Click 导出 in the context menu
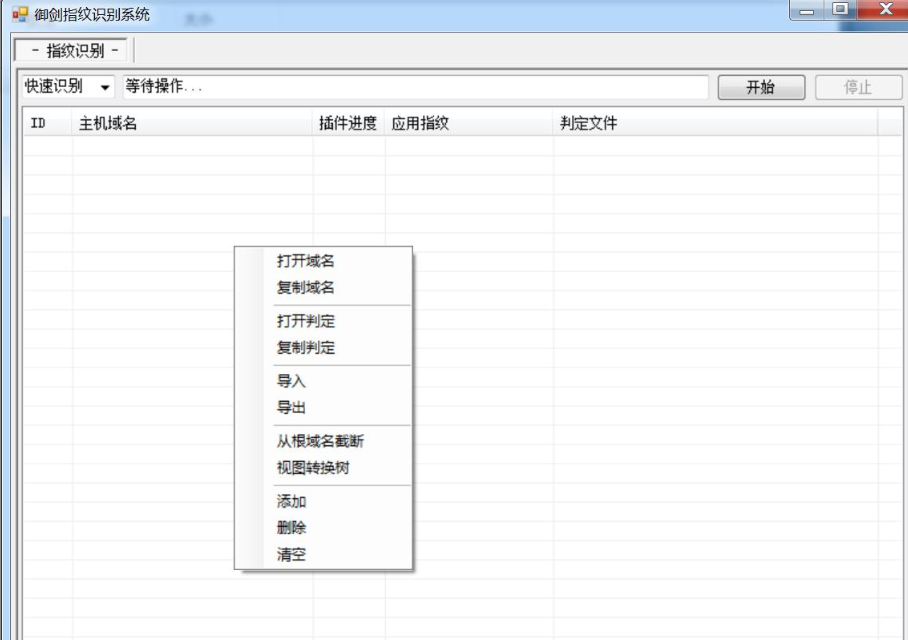 tap(292, 408)
